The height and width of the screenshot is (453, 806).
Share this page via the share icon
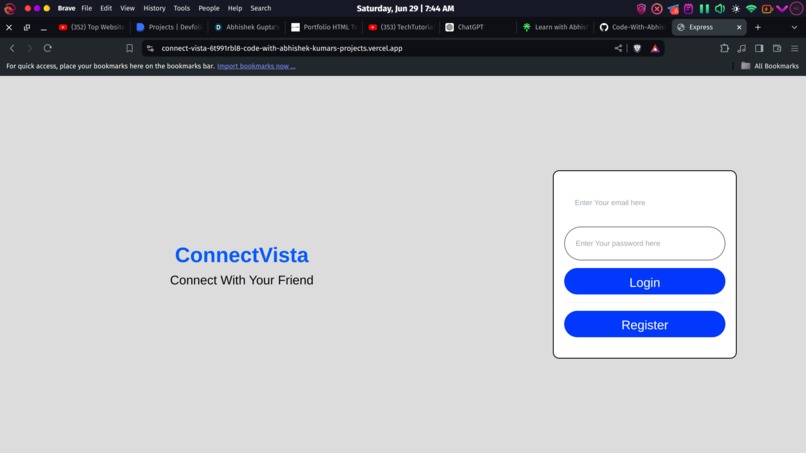click(x=618, y=48)
